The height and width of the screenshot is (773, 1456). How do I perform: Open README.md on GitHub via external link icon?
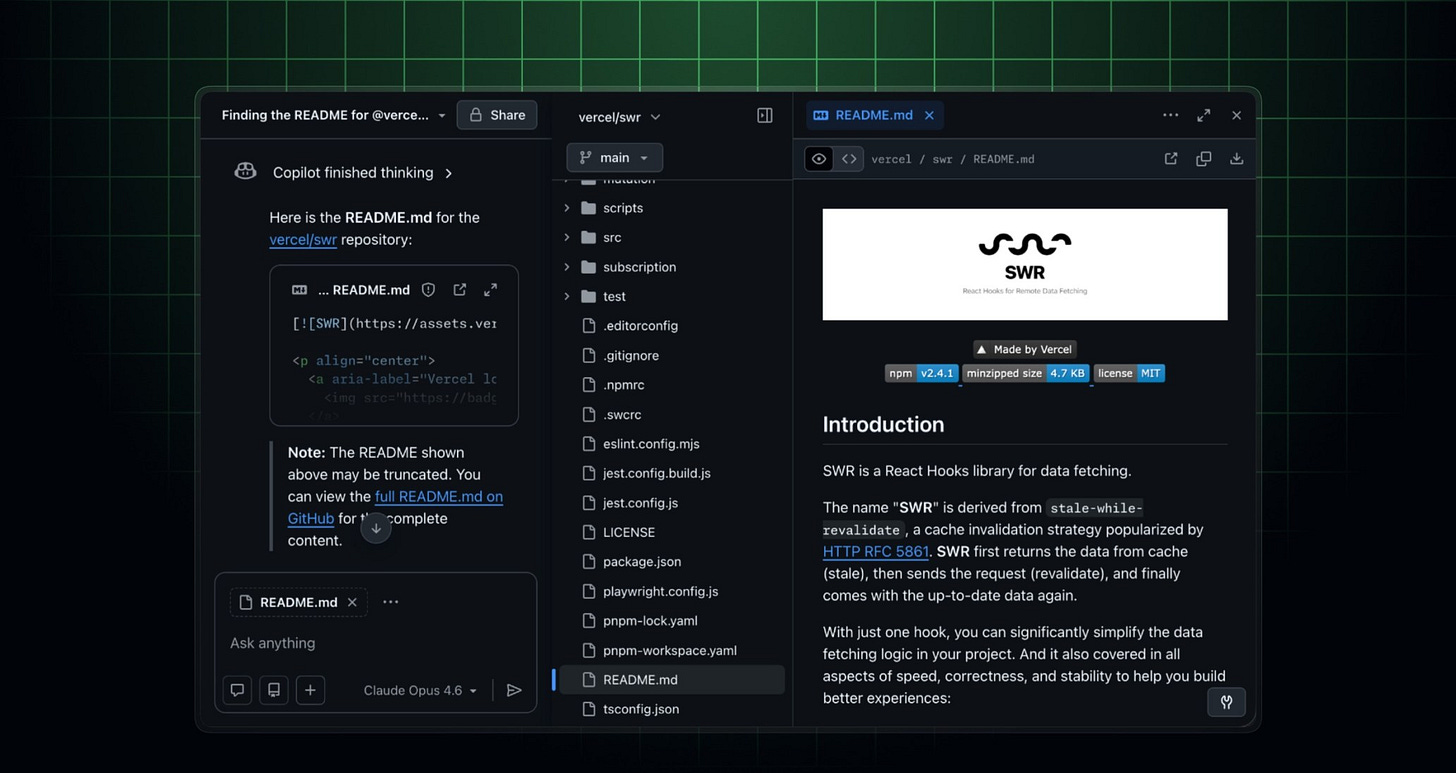click(1170, 158)
